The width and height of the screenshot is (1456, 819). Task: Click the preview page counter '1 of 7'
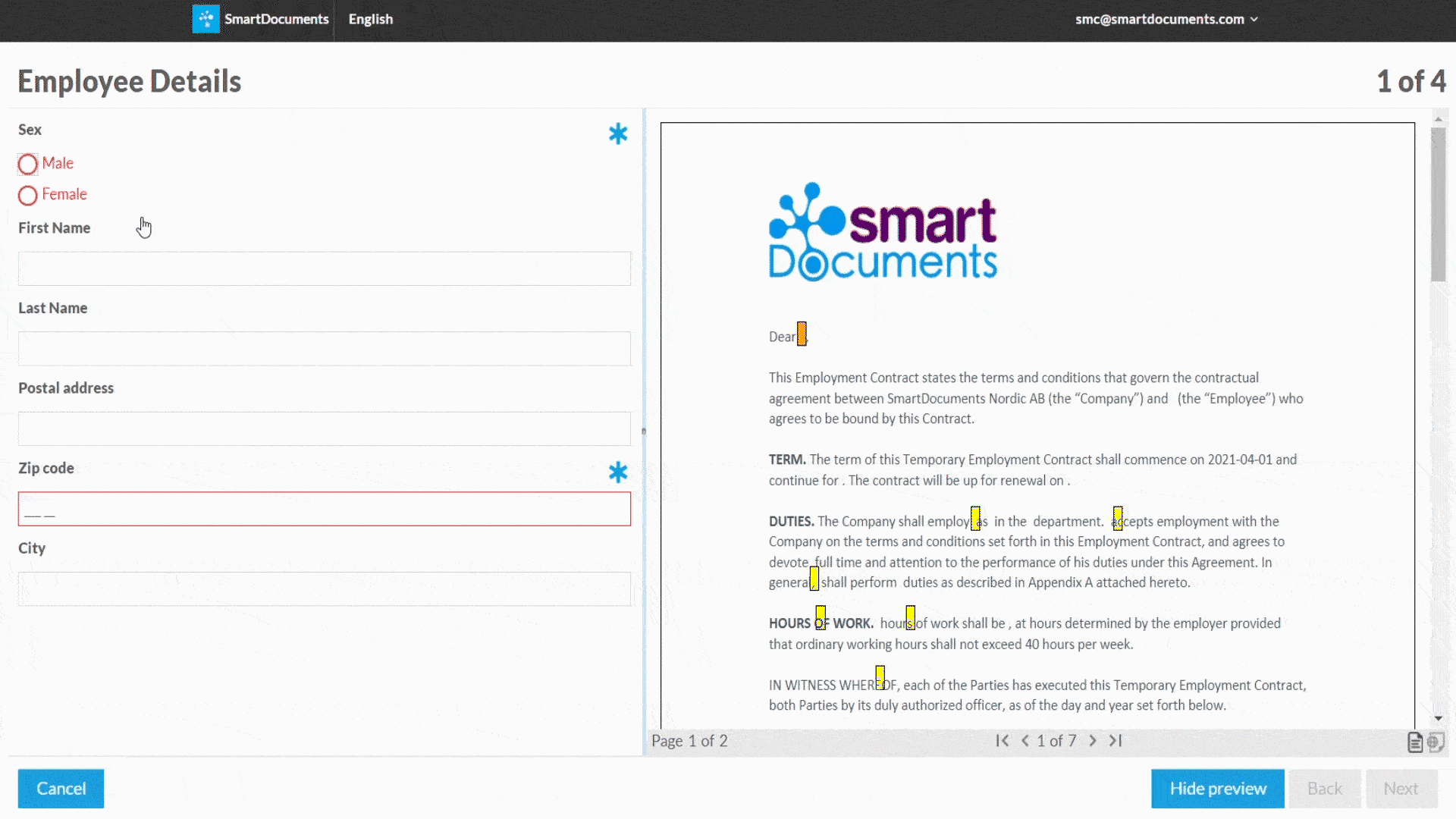(x=1057, y=741)
